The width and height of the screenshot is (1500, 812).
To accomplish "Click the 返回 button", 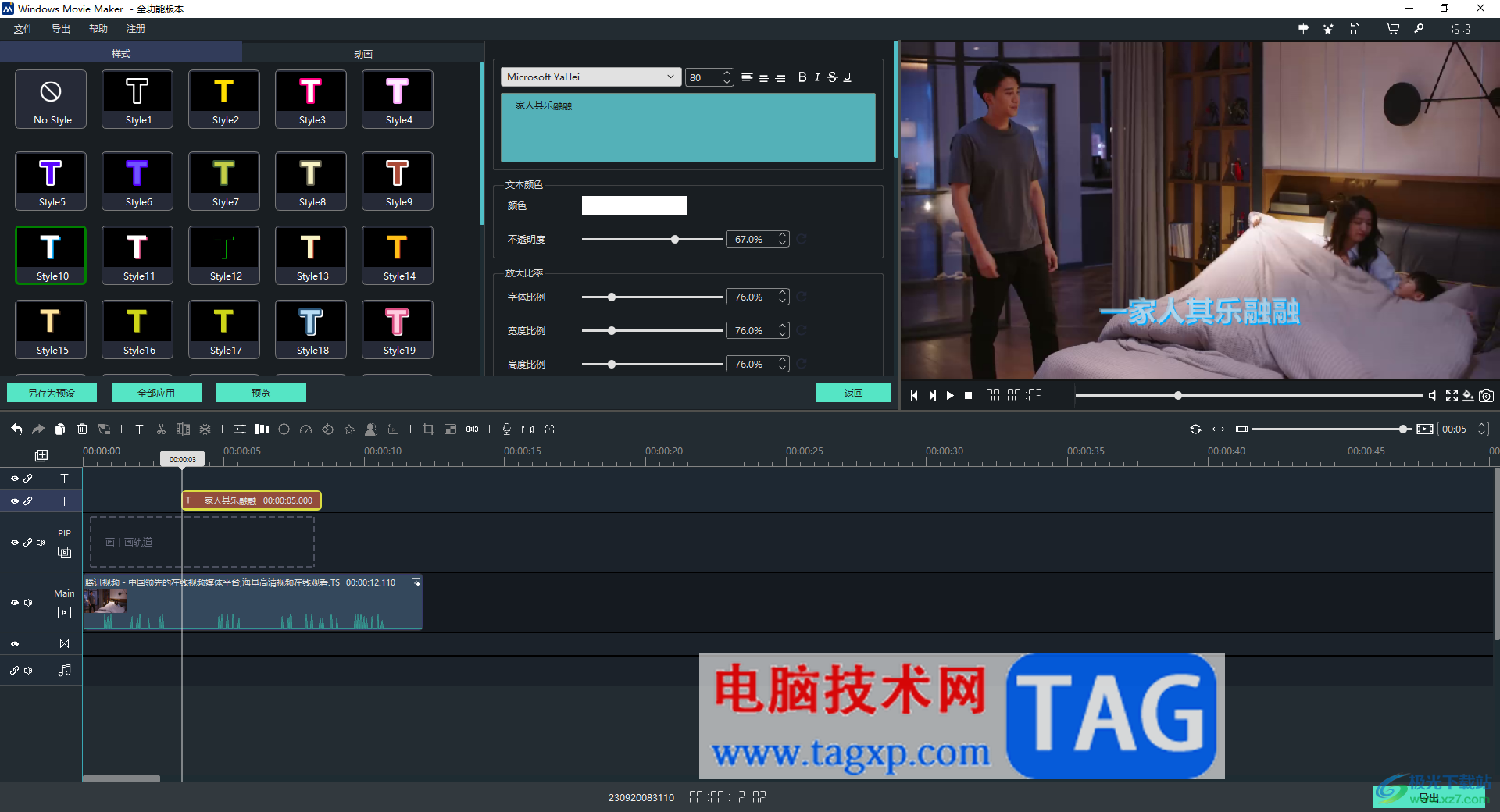I will pos(854,393).
